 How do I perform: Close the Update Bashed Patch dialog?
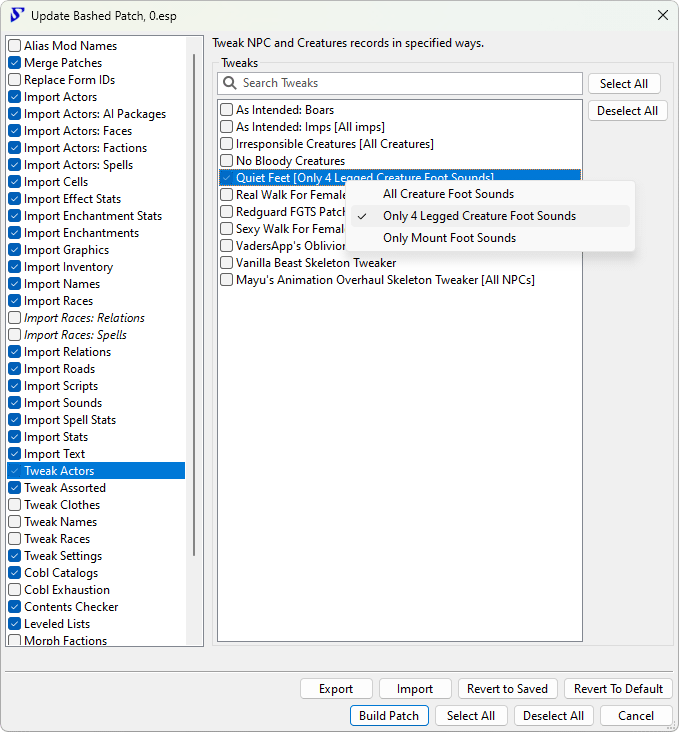point(662,15)
